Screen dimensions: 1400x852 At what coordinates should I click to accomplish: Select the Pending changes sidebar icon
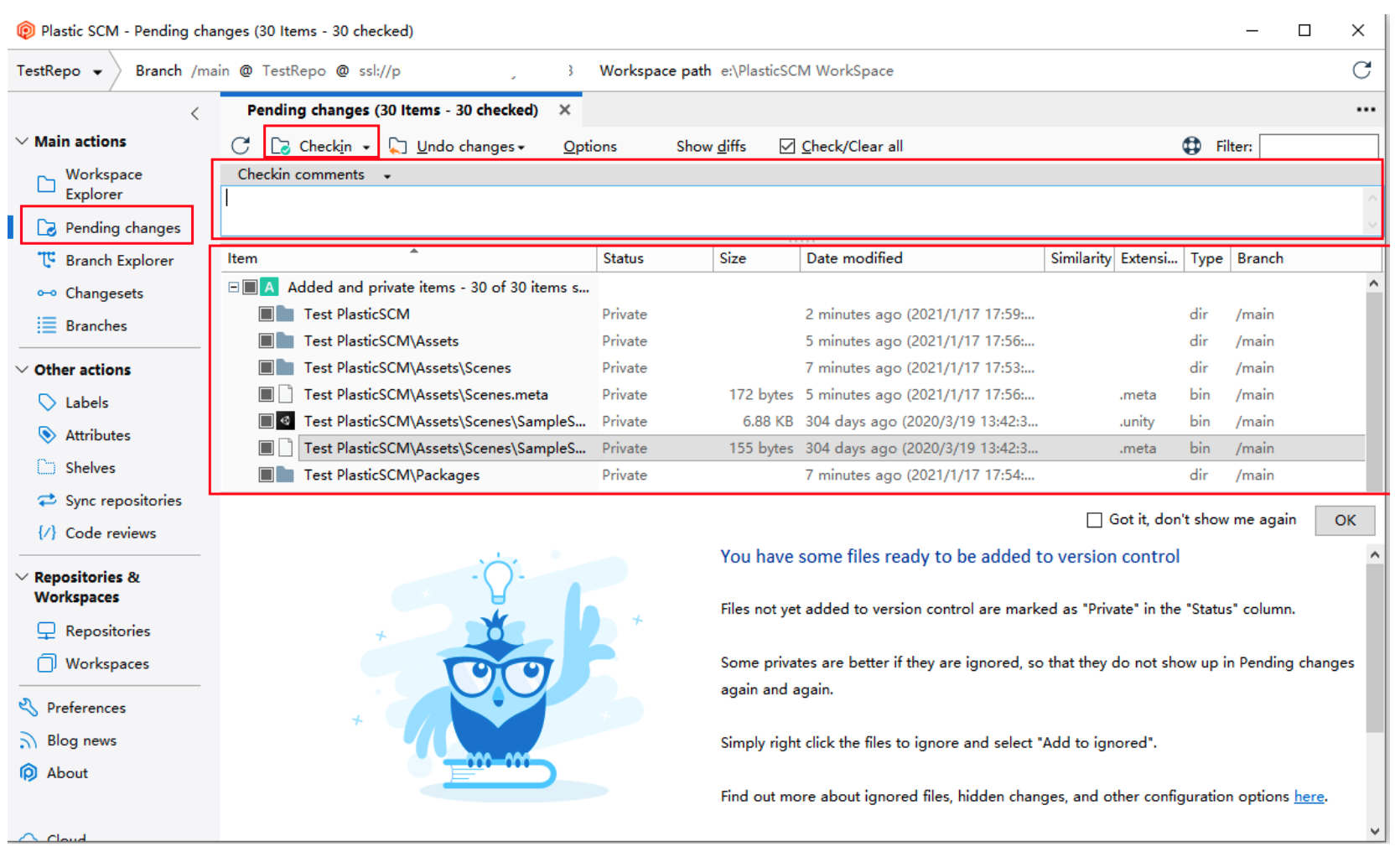pos(47,227)
